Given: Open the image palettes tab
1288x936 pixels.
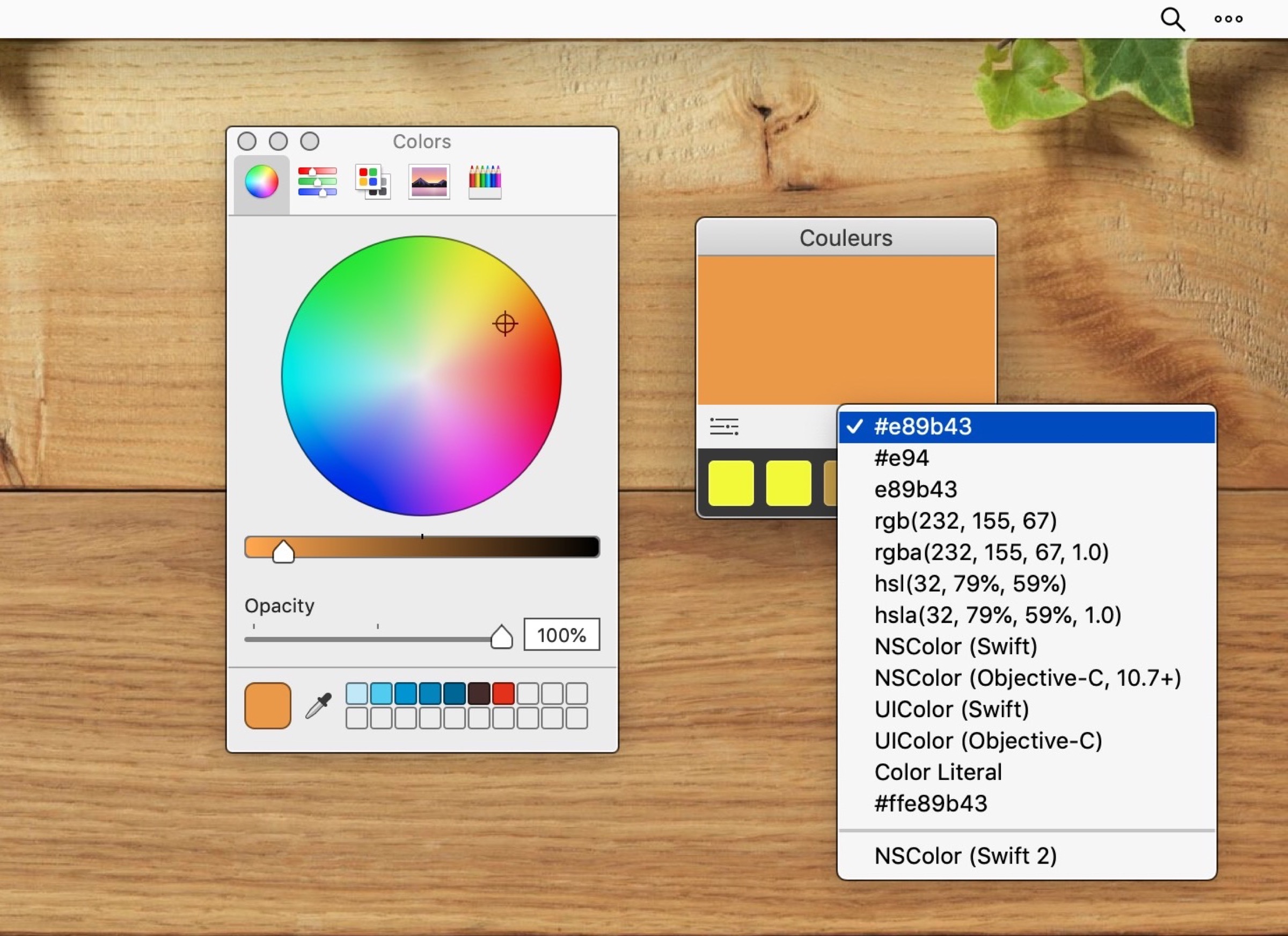Looking at the screenshot, I should [429, 182].
